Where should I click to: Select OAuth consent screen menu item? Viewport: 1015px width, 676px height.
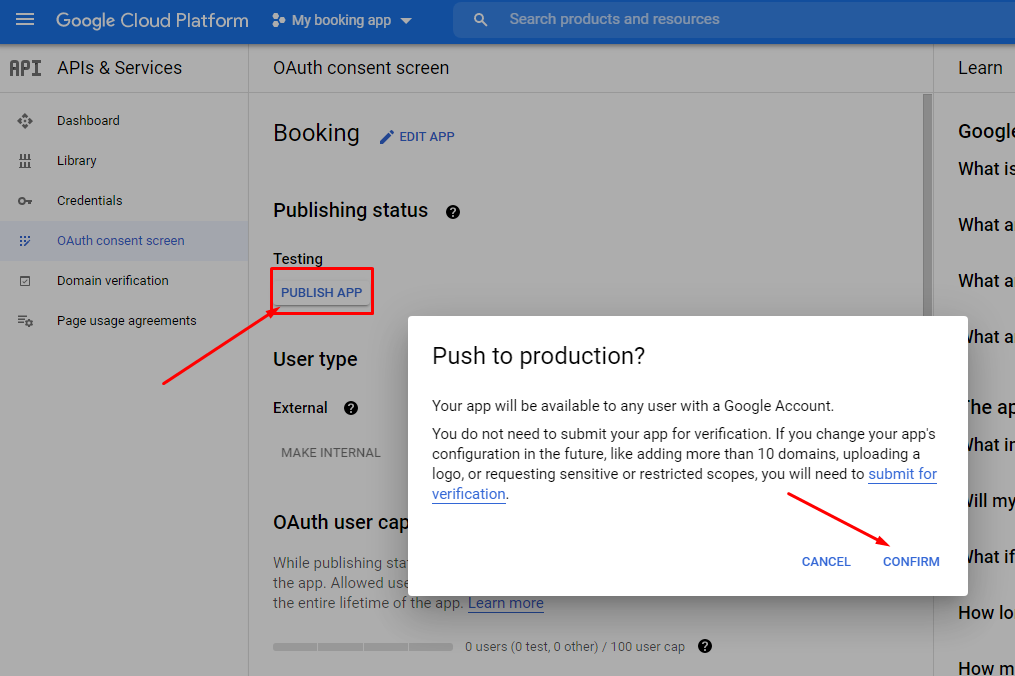click(x=120, y=241)
